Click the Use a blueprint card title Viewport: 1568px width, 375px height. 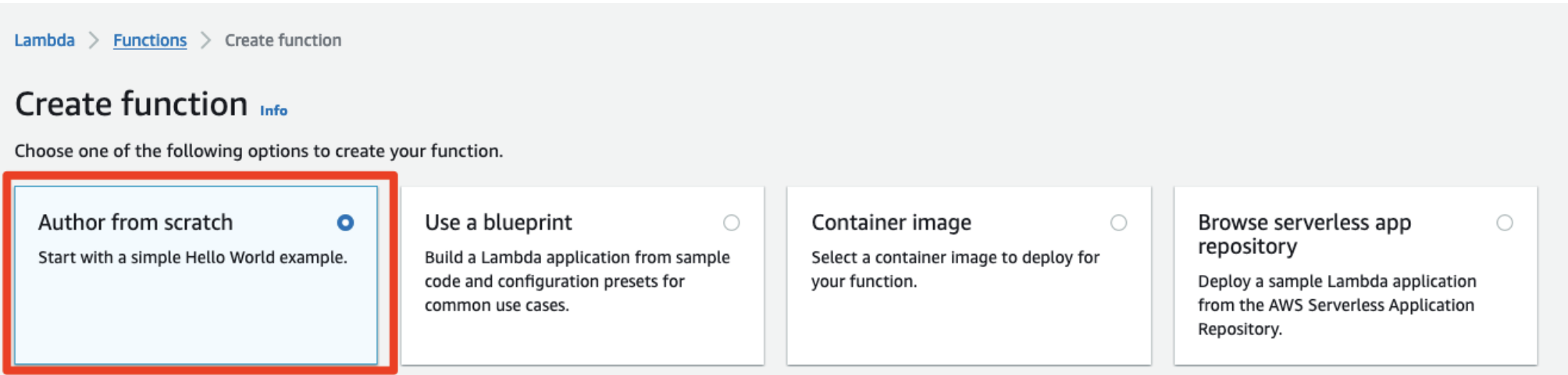(x=498, y=223)
